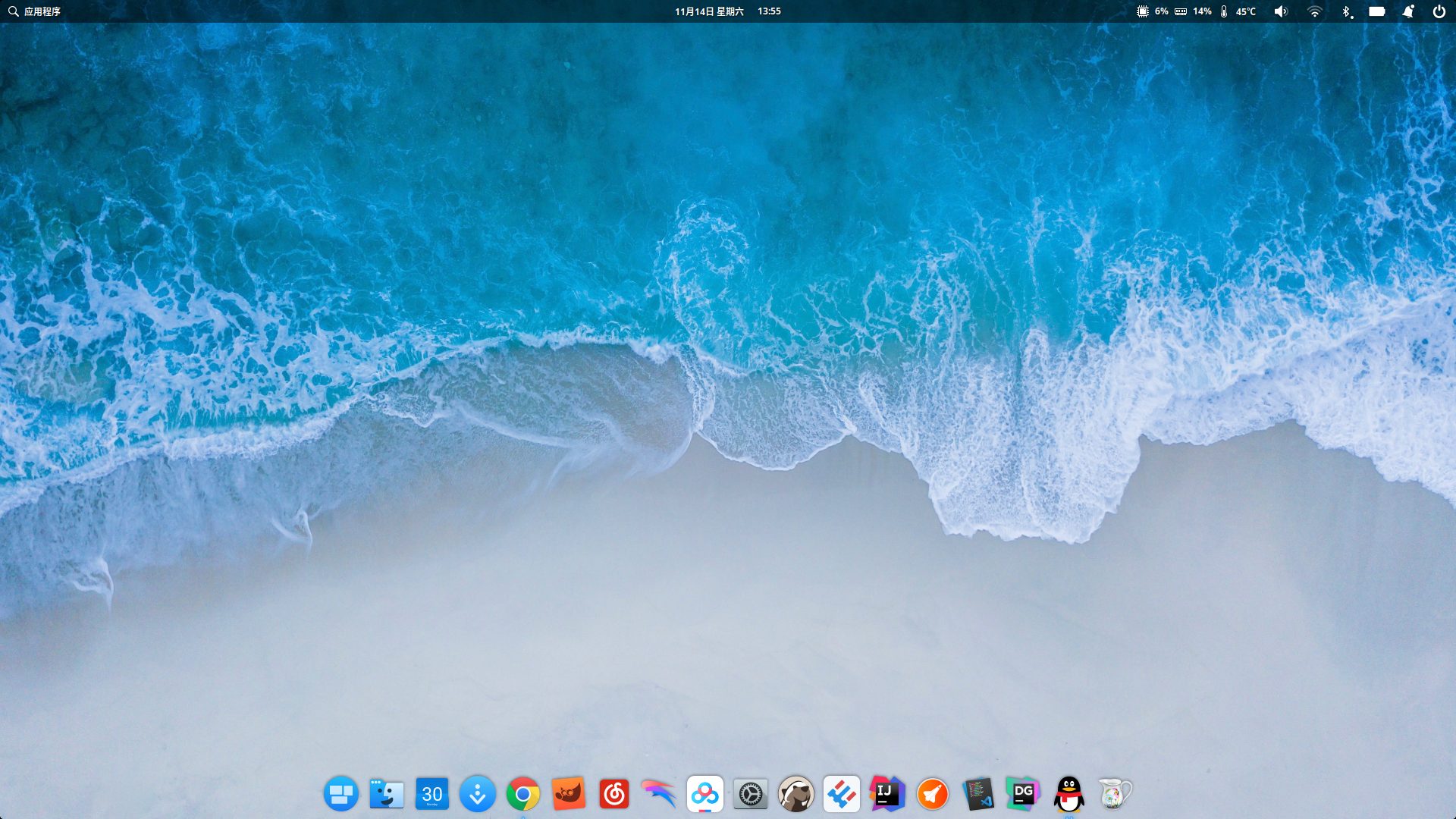
Task: Open the volume sound indicator
Action: pos(1281,11)
